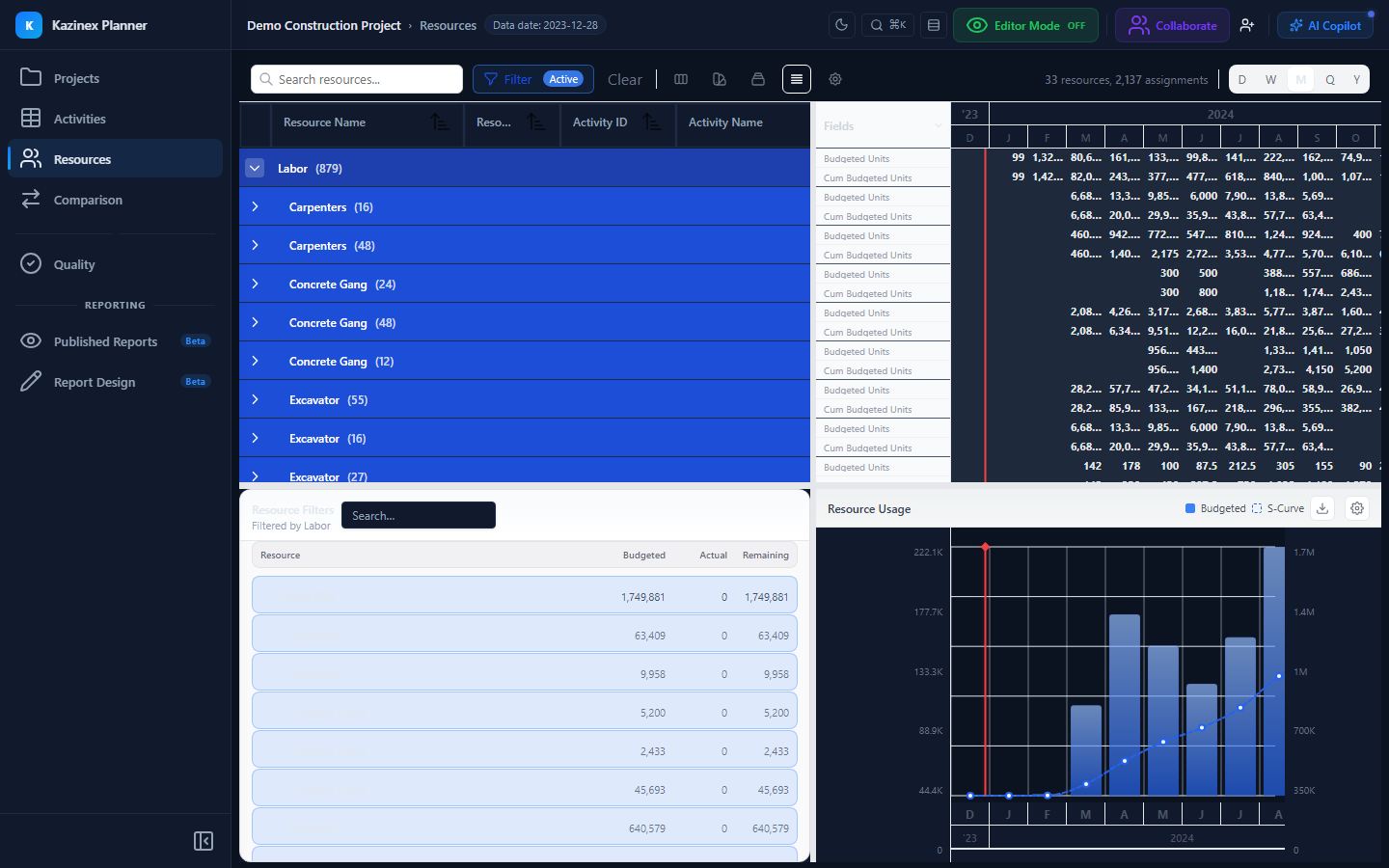
Task: Sort by Activity ID column icon
Action: pos(652,122)
